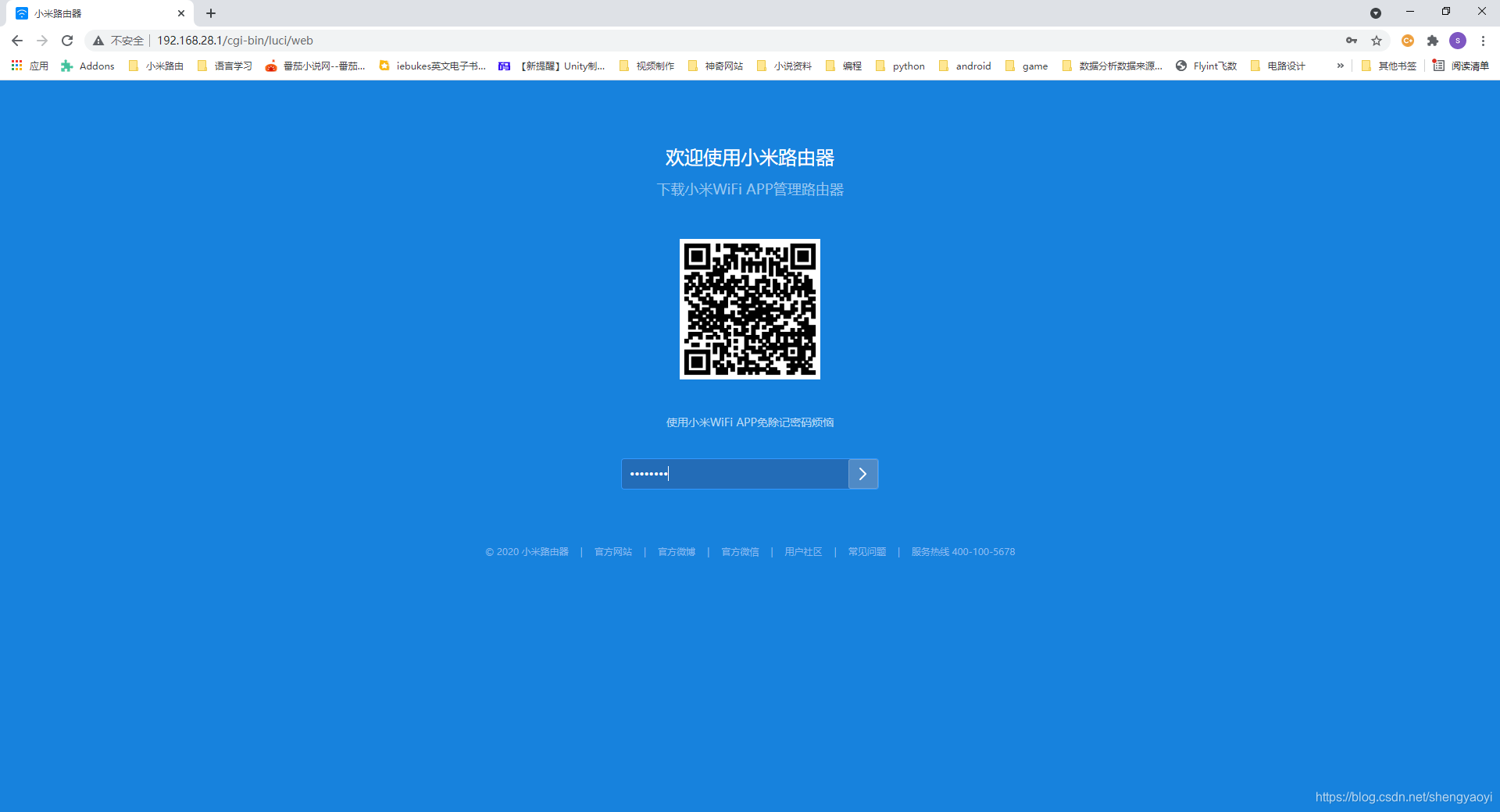
Task: Click the browser back arrow
Action: [17, 41]
